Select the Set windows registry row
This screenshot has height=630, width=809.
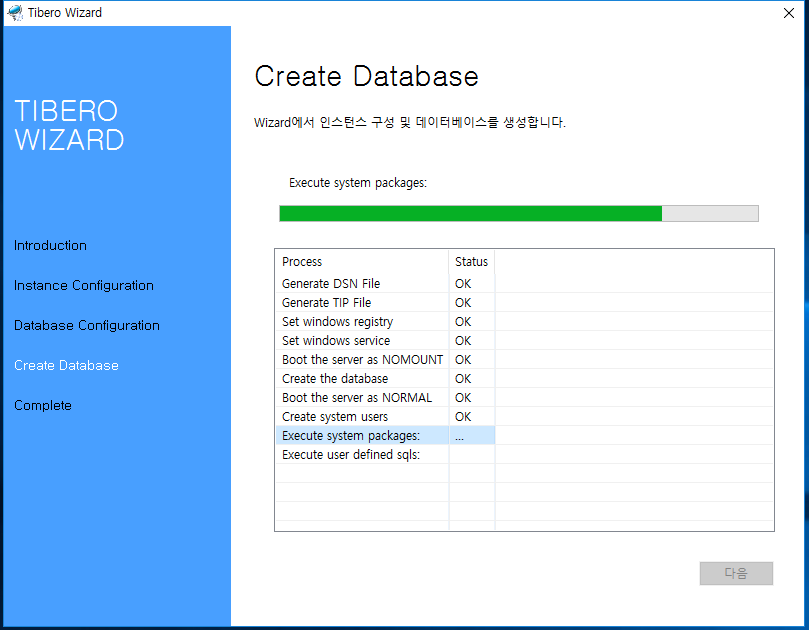point(524,321)
